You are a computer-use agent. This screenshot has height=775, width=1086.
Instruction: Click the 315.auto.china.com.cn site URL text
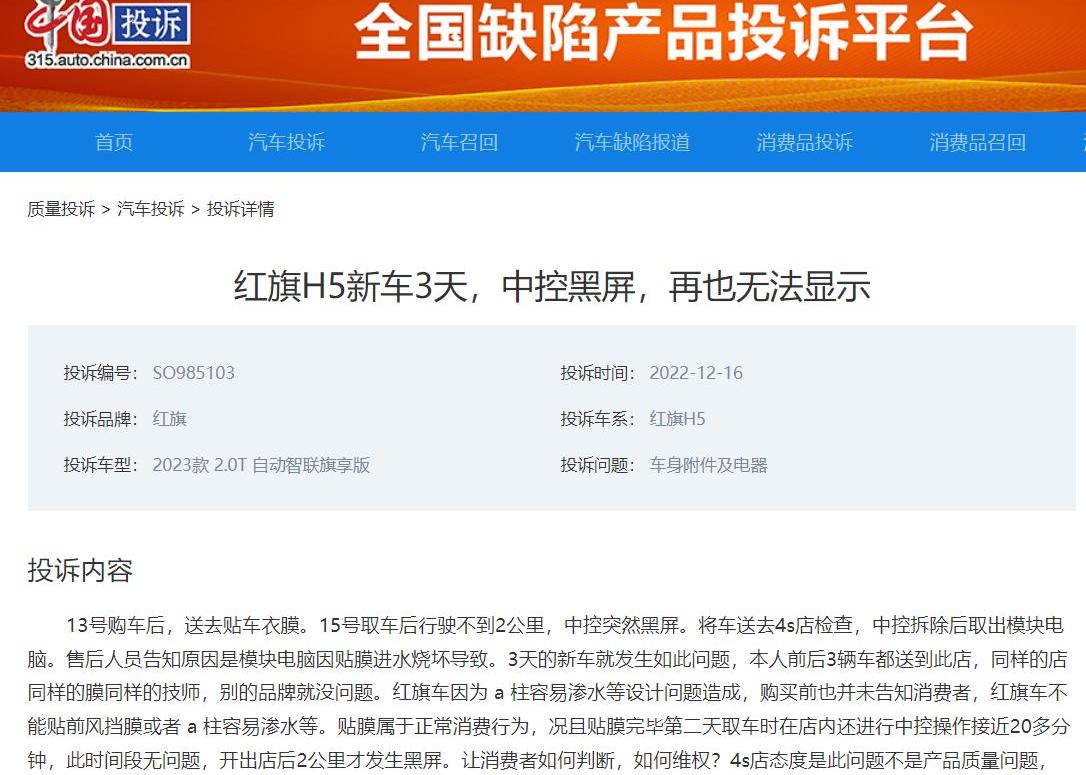(107, 60)
